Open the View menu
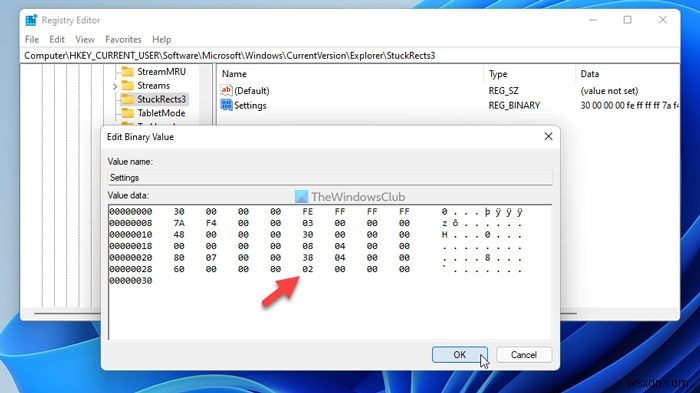Screen dimensions: 700x393 [x=85, y=39]
